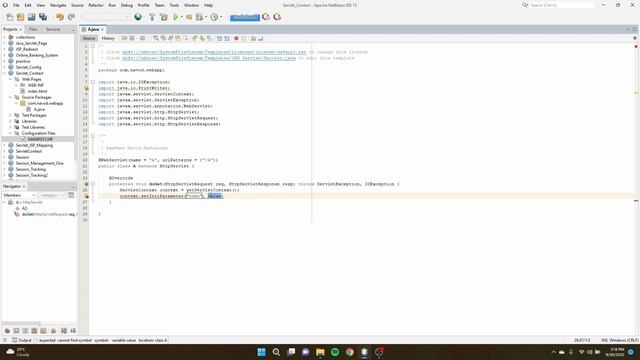This screenshot has width=640, height=360.
Task: Click the Save All toolbar icon
Action: coord(43,17)
